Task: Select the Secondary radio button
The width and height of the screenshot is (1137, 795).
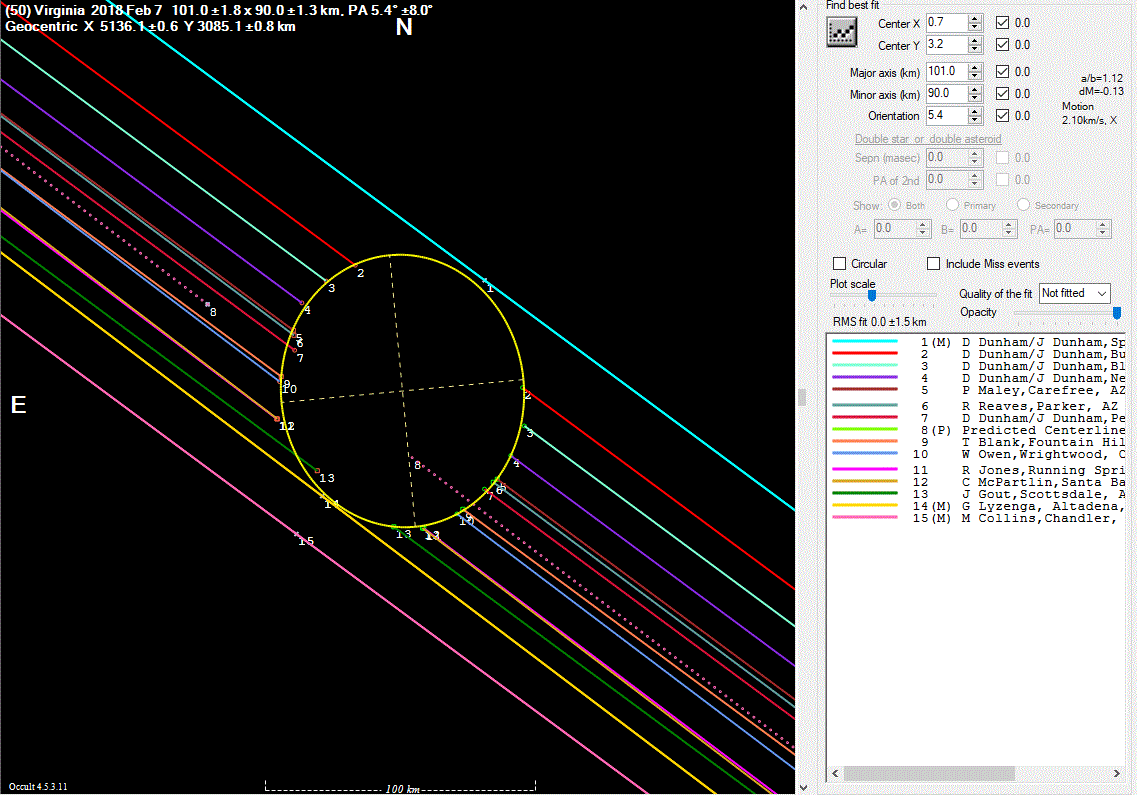Action: [x=1023, y=205]
